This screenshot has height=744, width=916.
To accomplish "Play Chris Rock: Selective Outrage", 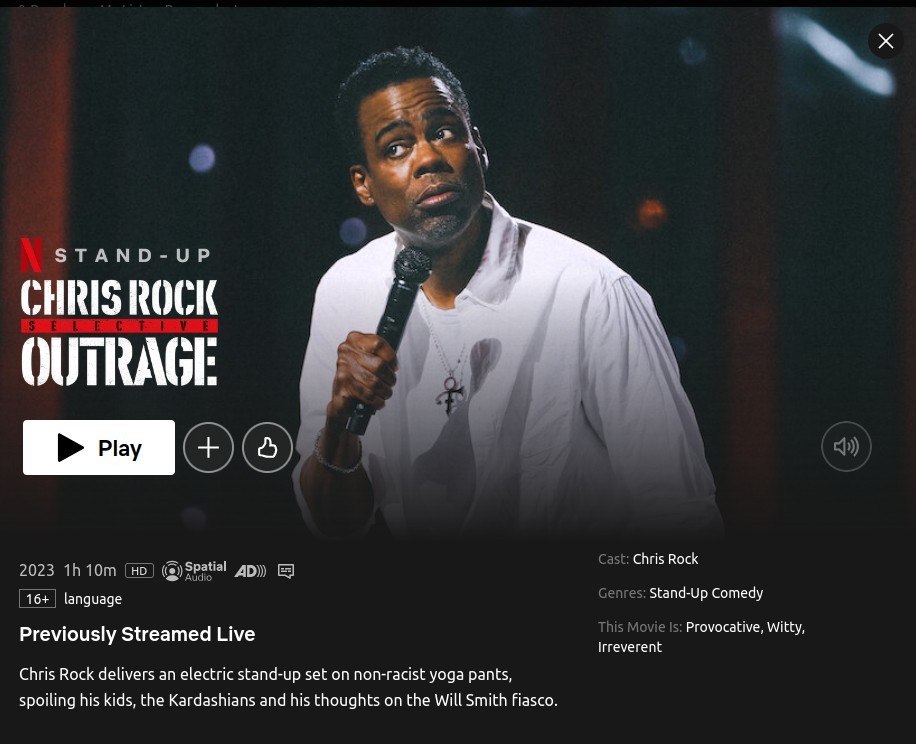I will click(99, 447).
